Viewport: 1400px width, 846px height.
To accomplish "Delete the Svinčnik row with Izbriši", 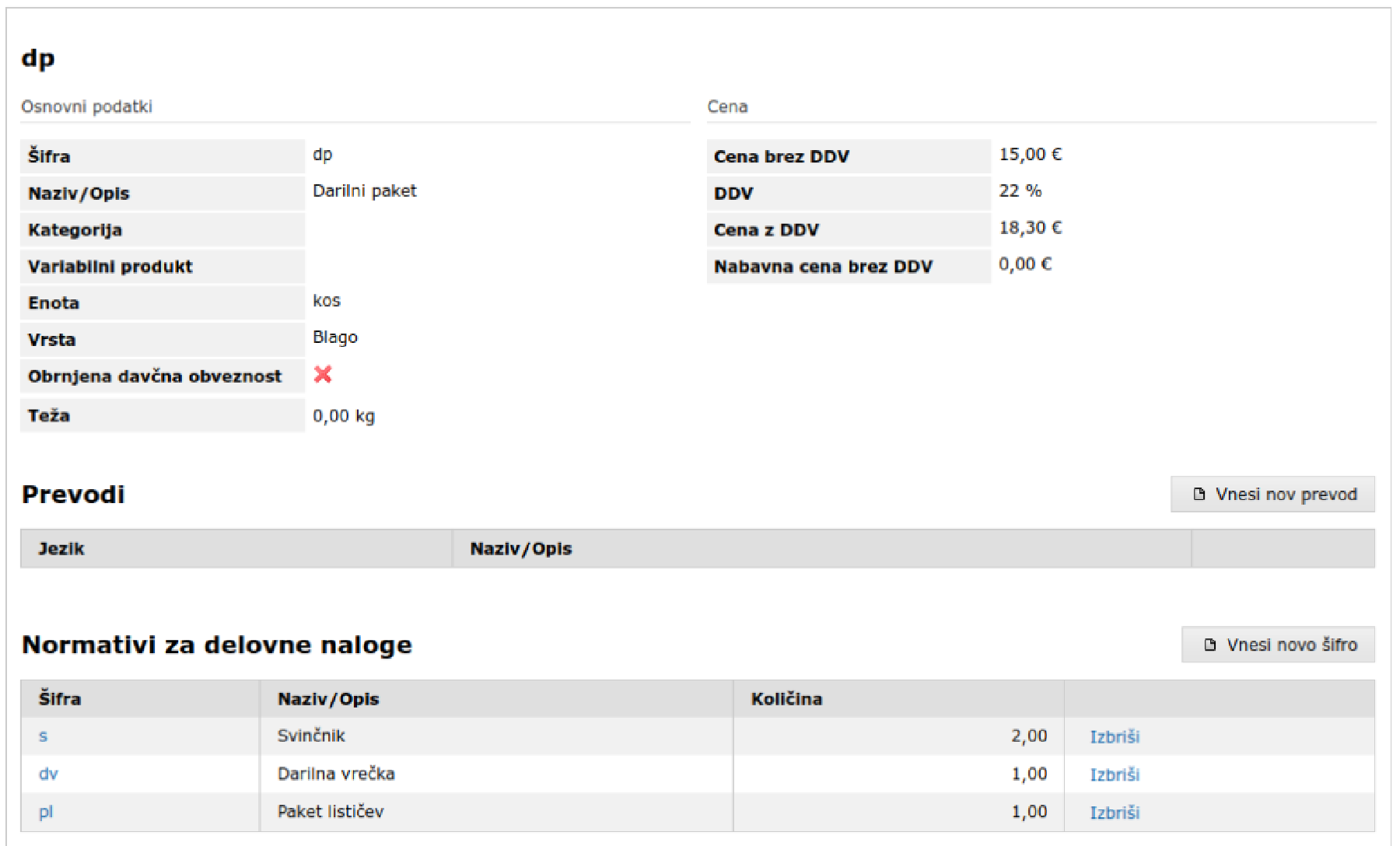I will click(x=1114, y=736).
